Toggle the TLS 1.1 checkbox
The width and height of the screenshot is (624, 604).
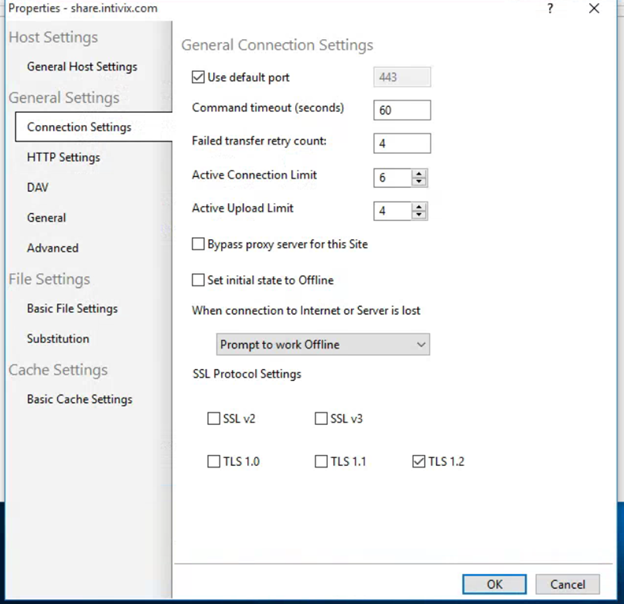[x=321, y=462]
